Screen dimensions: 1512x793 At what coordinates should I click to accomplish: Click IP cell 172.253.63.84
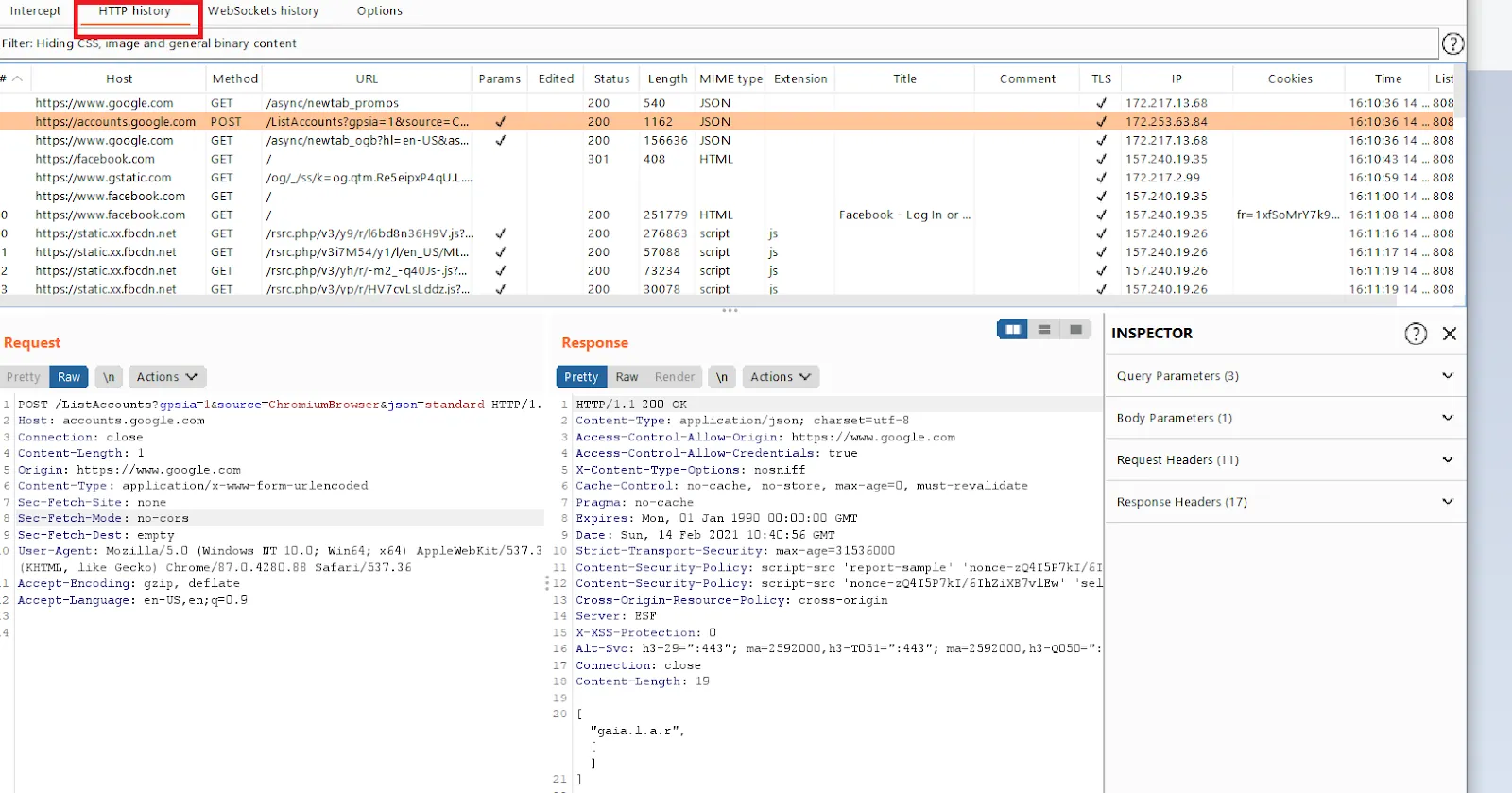click(x=1166, y=122)
